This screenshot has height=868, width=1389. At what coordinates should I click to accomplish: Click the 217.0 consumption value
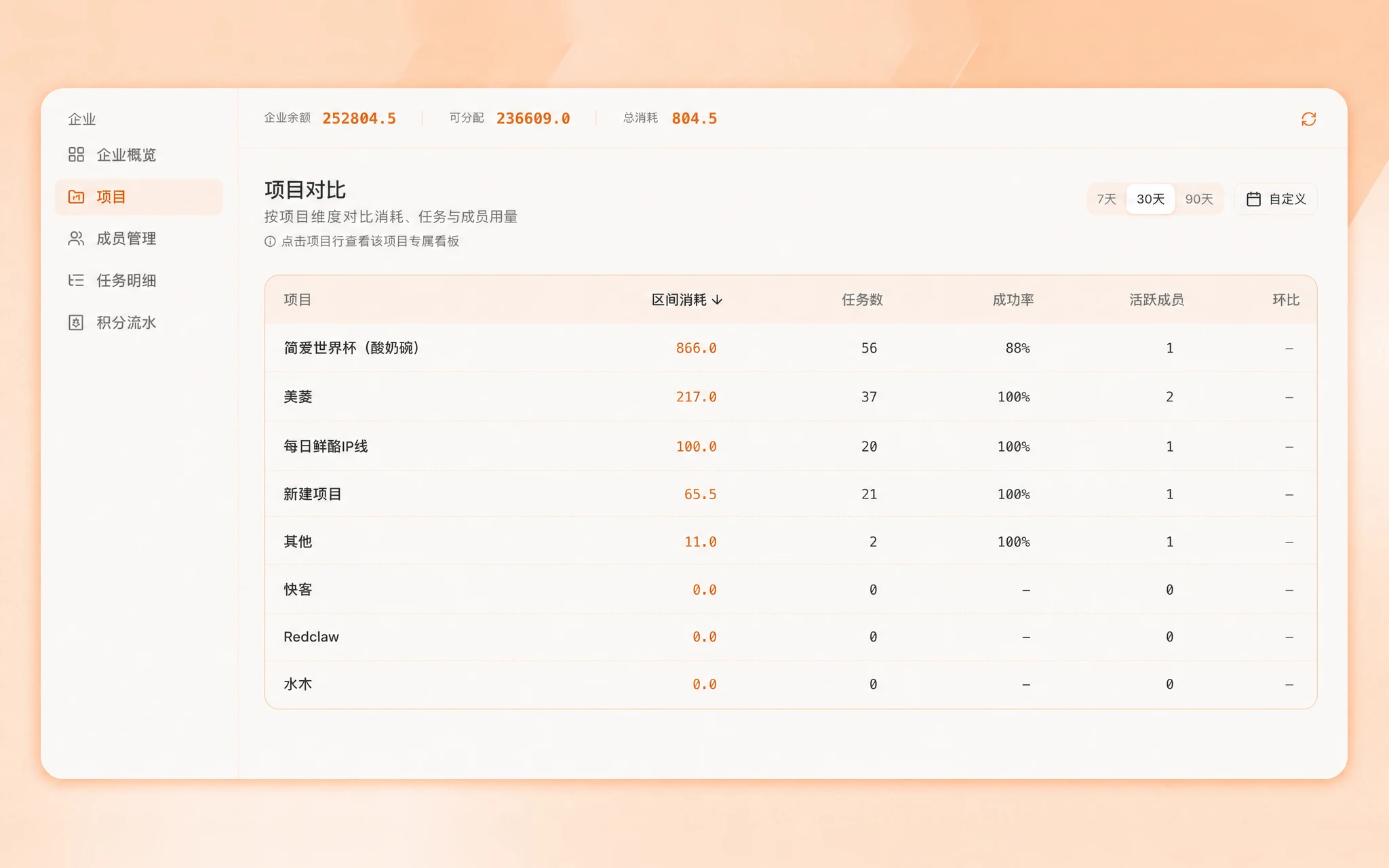point(696,397)
